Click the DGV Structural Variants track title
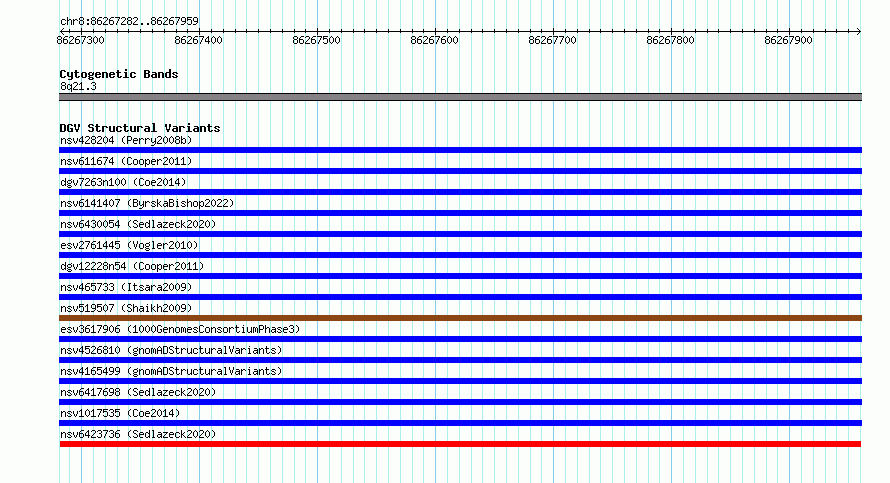Viewport: 890px width, 483px height. coord(140,128)
